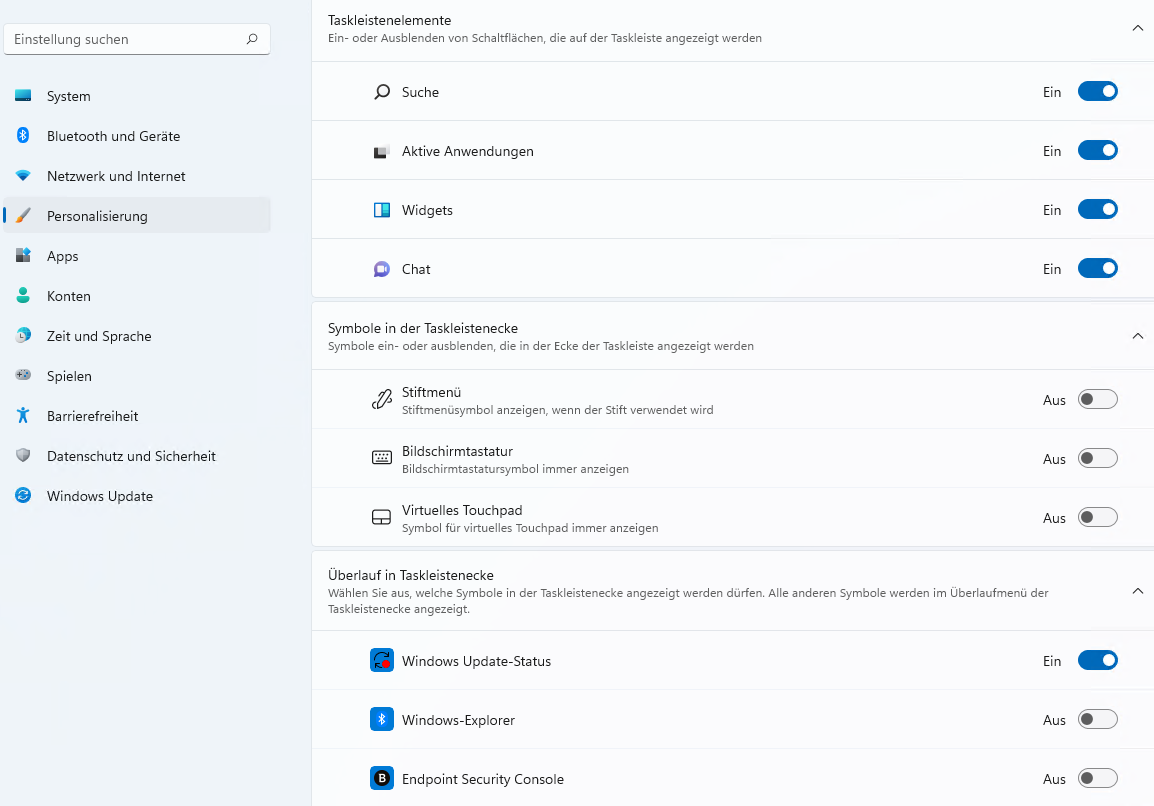Viewport: 1154px width, 806px height.
Task: Enable the Stiftmenü toggle
Action: point(1097,398)
